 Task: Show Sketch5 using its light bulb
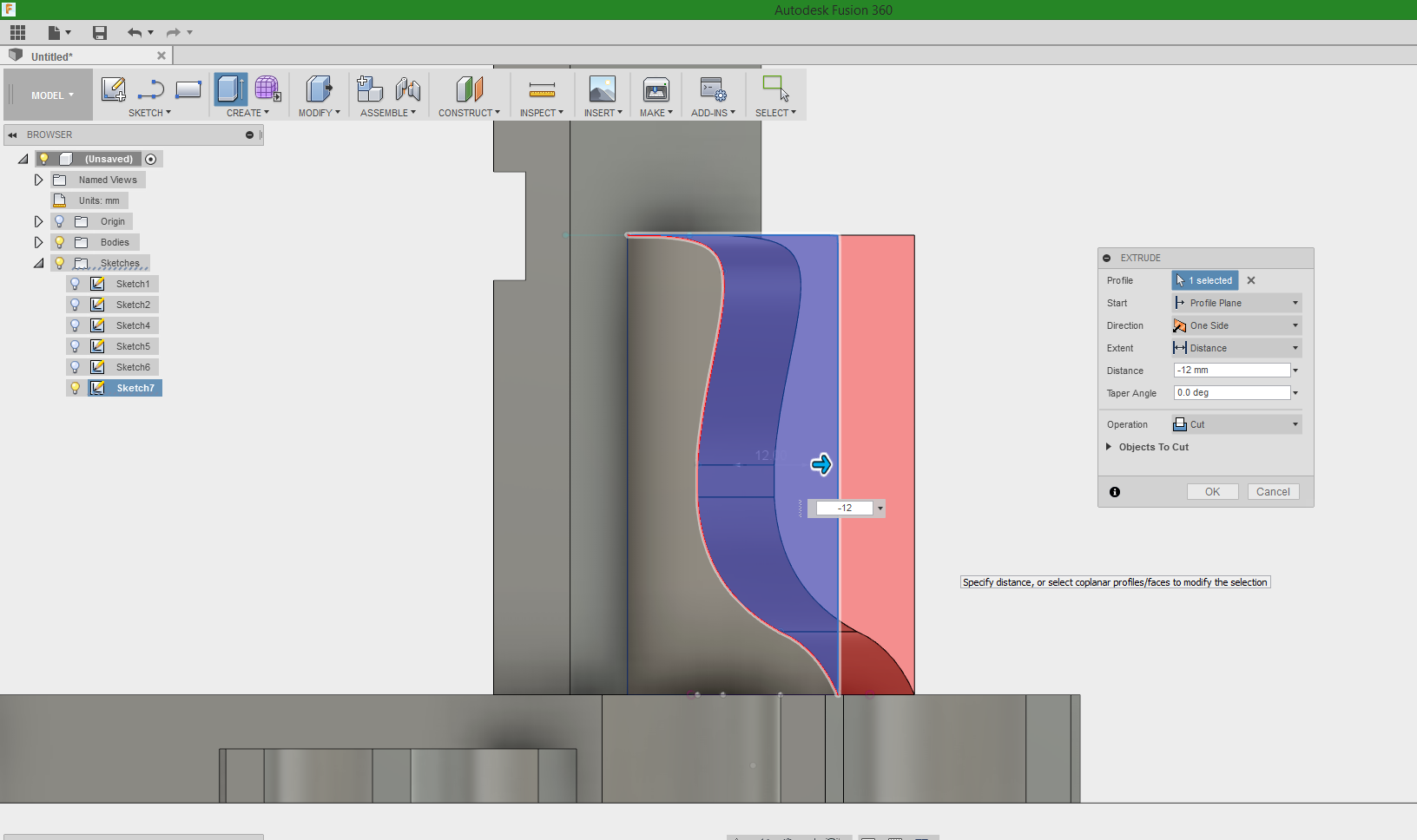(x=75, y=346)
